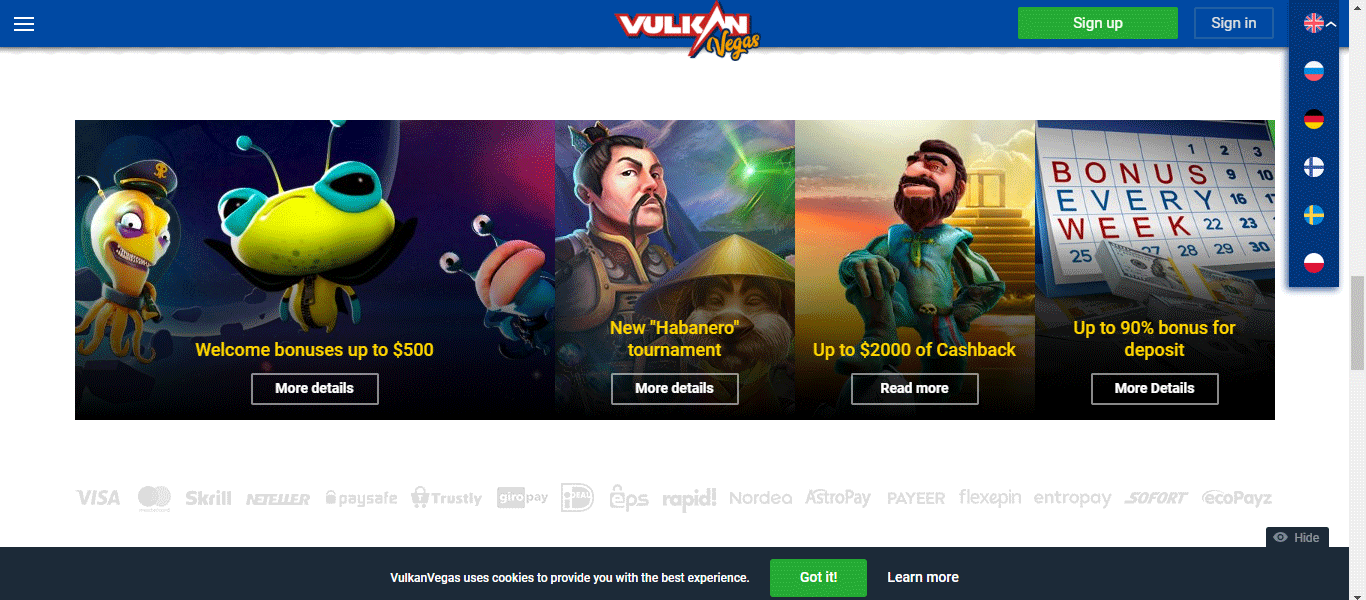Accept cookies with Got it! button

[x=818, y=577]
